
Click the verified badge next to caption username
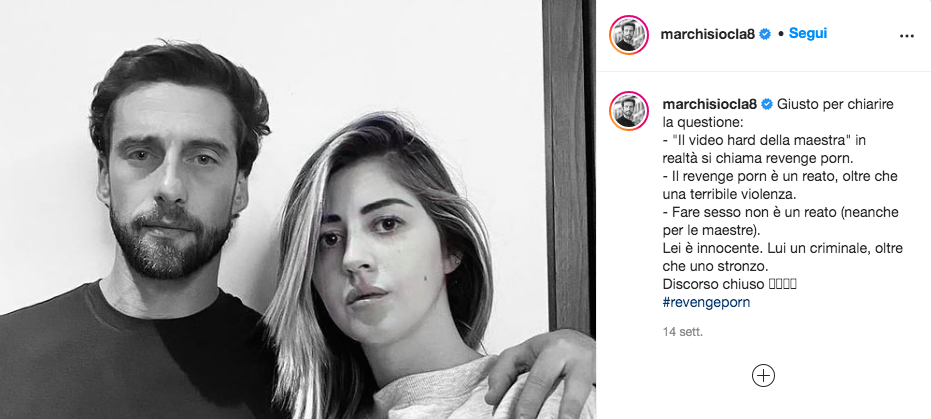767,105
